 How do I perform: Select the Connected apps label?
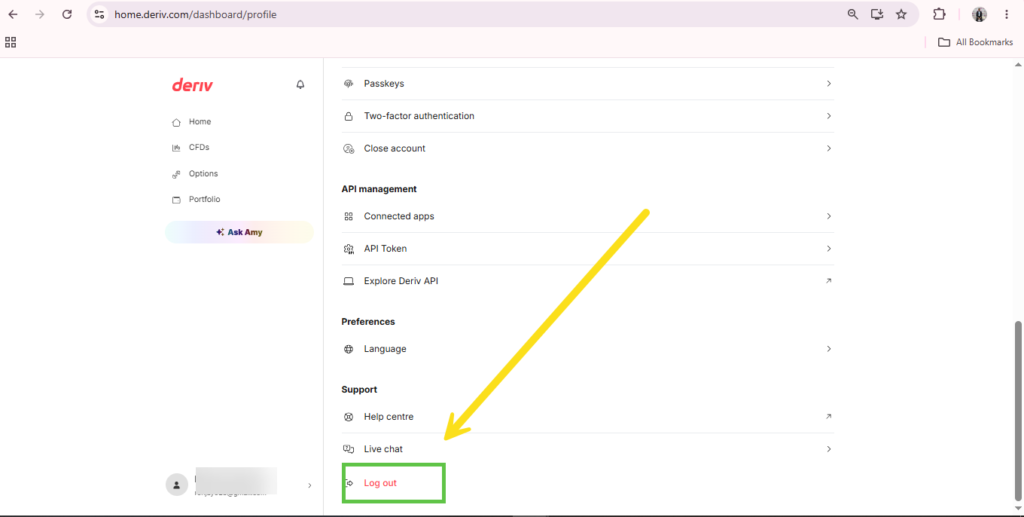pyautogui.click(x=399, y=216)
